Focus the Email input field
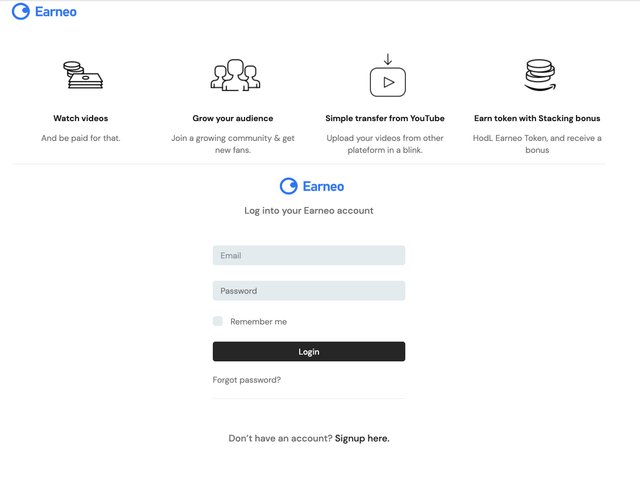Viewport: 640px width, 481px height. (x=309, y=255)
